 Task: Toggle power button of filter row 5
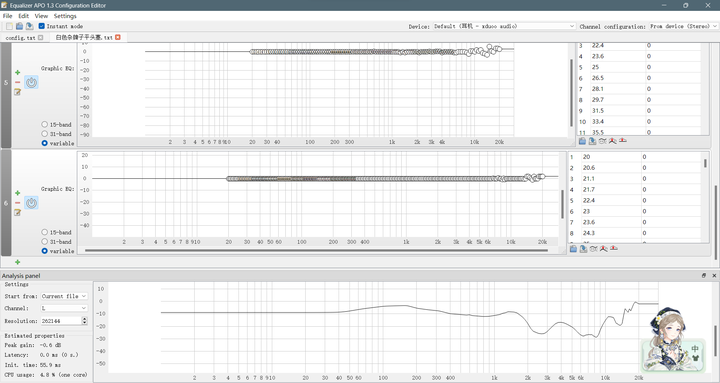(x=31, y=83)
